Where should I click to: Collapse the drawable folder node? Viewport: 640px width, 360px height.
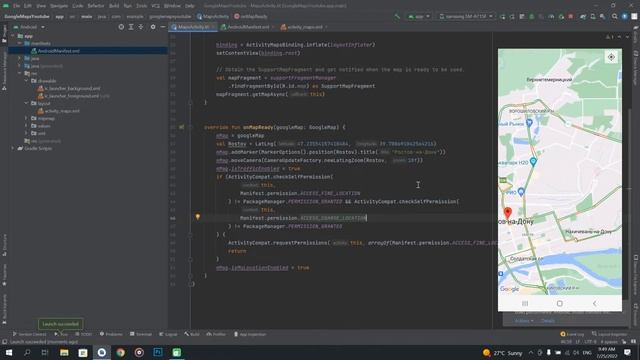click(26, 81)
